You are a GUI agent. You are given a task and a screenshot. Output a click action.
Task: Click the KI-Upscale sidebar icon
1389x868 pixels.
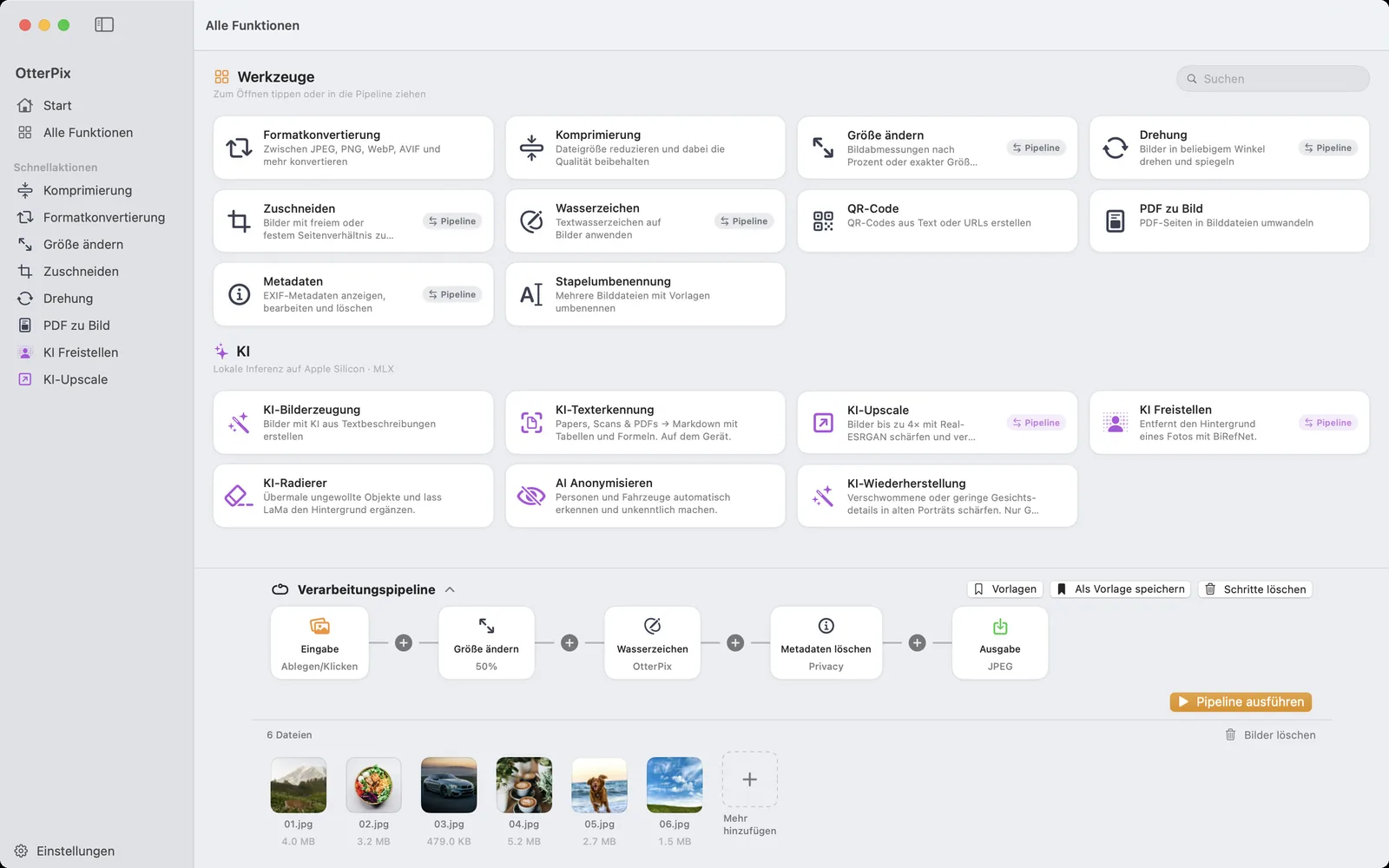pyautogui.click(x=25, y=379)
